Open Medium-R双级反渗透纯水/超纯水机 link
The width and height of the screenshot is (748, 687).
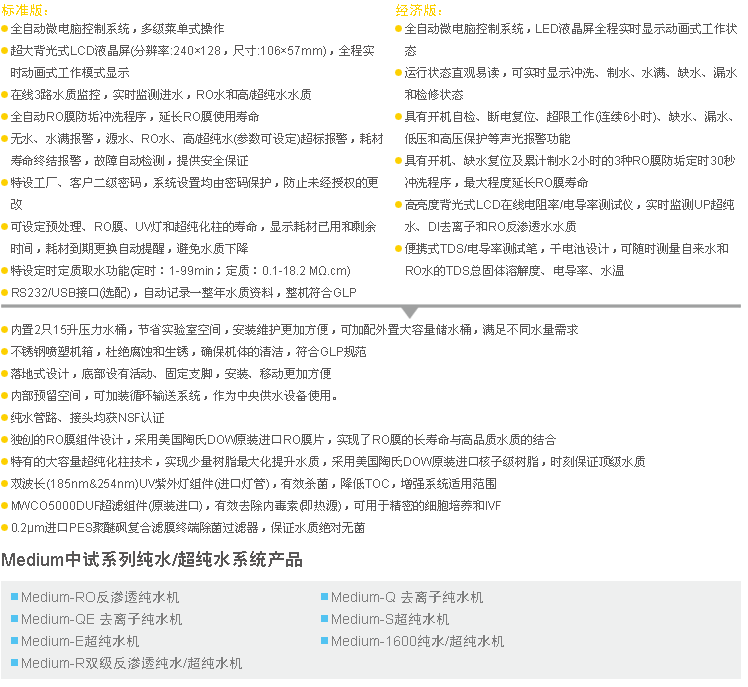point(131,663)
